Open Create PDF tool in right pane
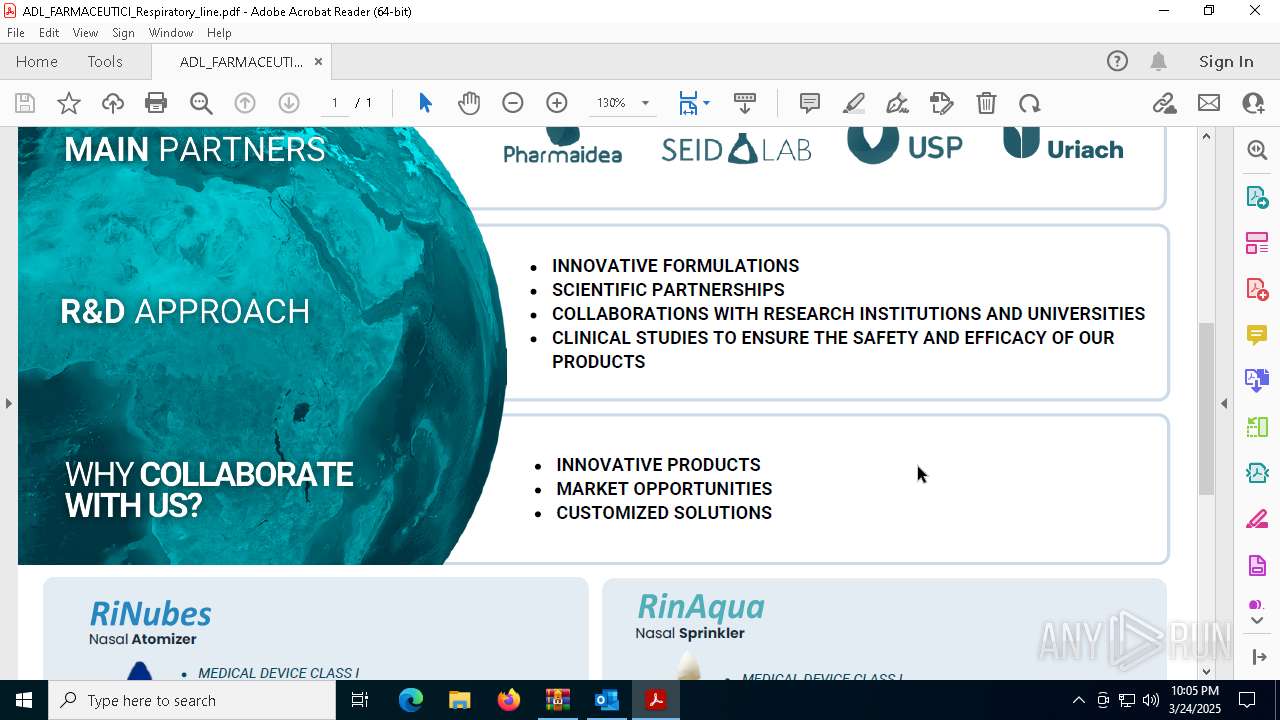The image size is (1280, 720). point(1257,289)
